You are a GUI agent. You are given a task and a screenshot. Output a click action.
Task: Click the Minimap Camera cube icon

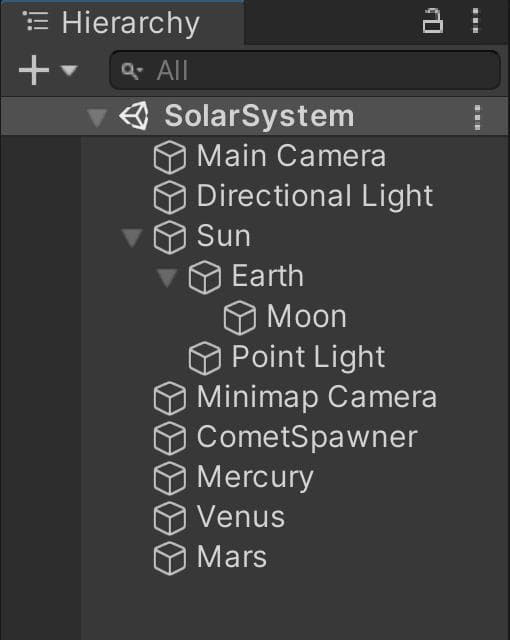click(x=170, y=398)
